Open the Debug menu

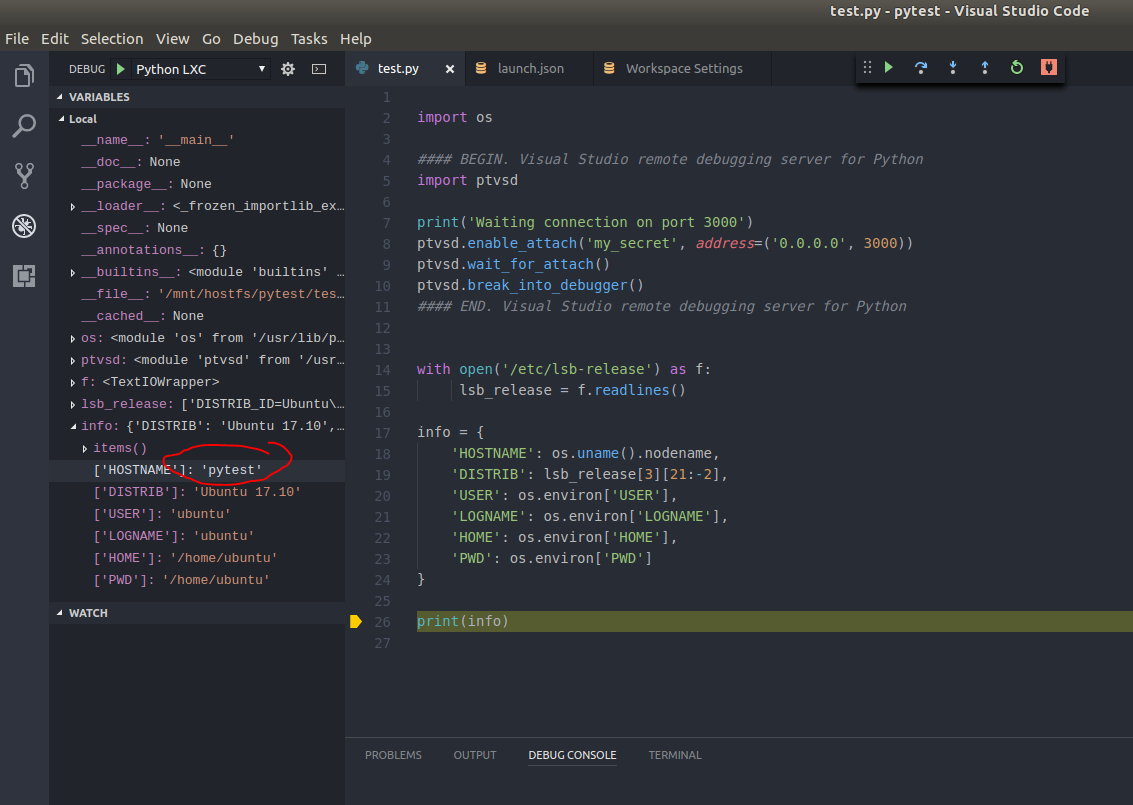coord(256,39)
